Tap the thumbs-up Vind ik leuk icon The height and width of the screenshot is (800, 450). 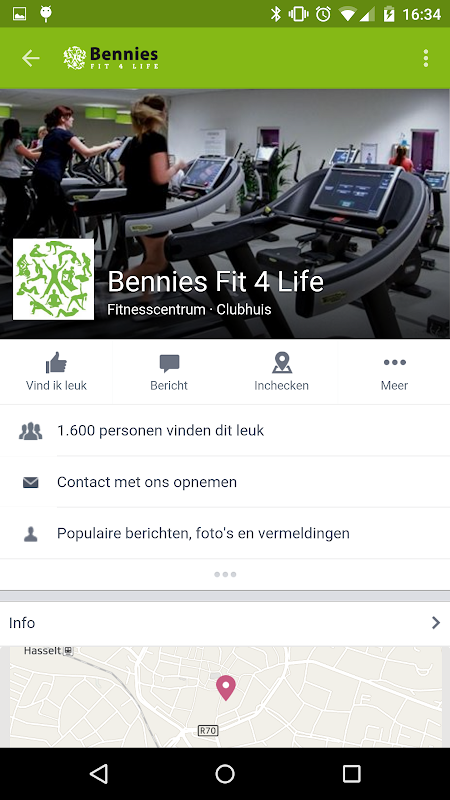(x=56, y=363)
